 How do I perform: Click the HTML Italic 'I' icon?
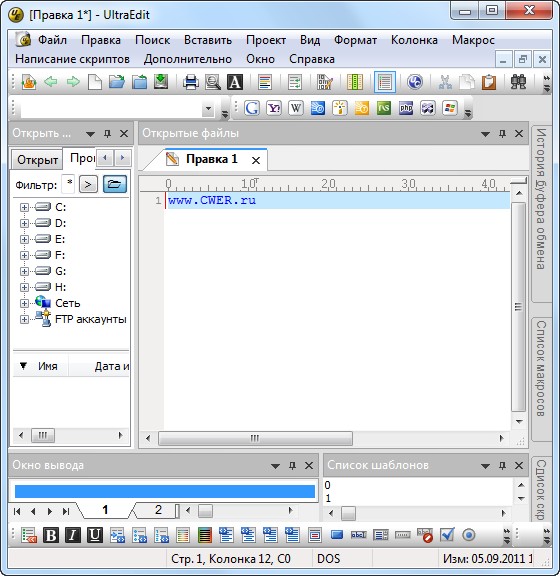pos(73,535)
